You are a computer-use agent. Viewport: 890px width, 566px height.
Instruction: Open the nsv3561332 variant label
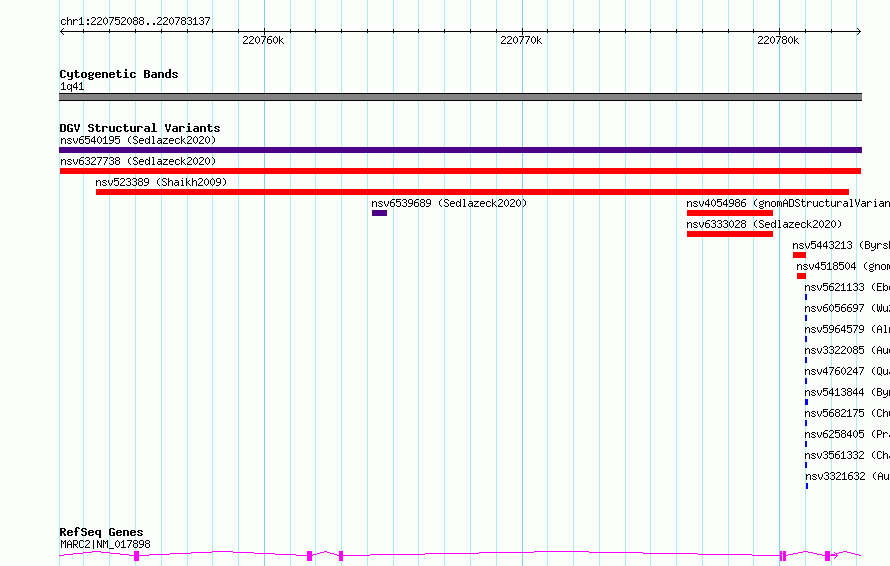point(847,455)
